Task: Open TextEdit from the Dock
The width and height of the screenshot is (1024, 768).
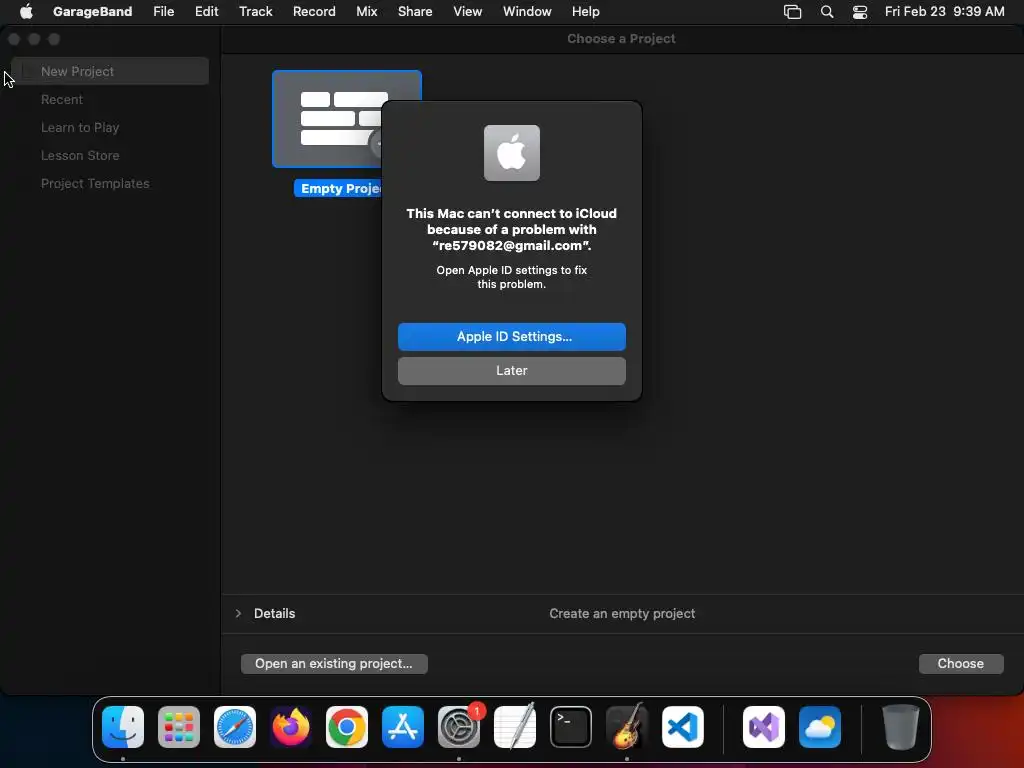Action: [x=515, y=726]
